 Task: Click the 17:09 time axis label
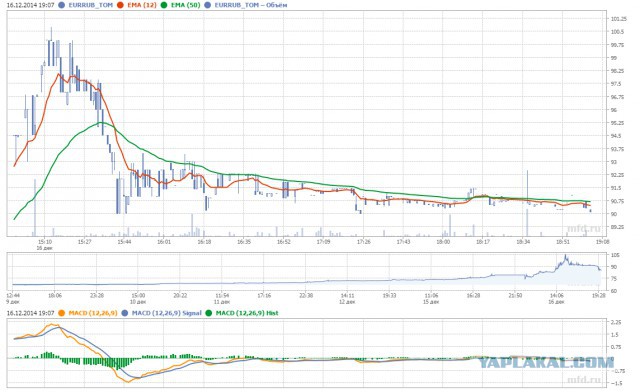323,242
